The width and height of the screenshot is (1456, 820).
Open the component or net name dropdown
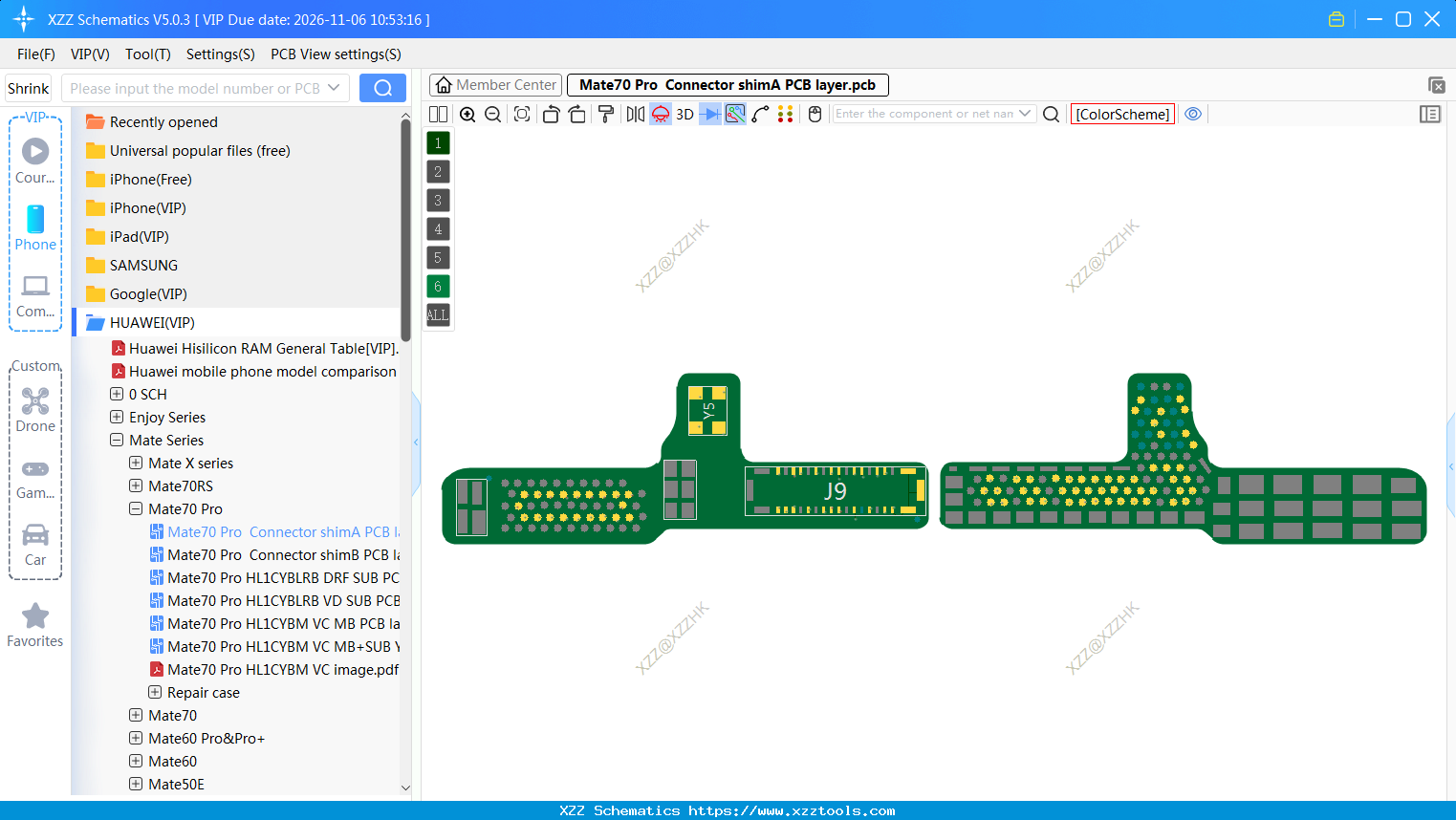coord(1025,114)
